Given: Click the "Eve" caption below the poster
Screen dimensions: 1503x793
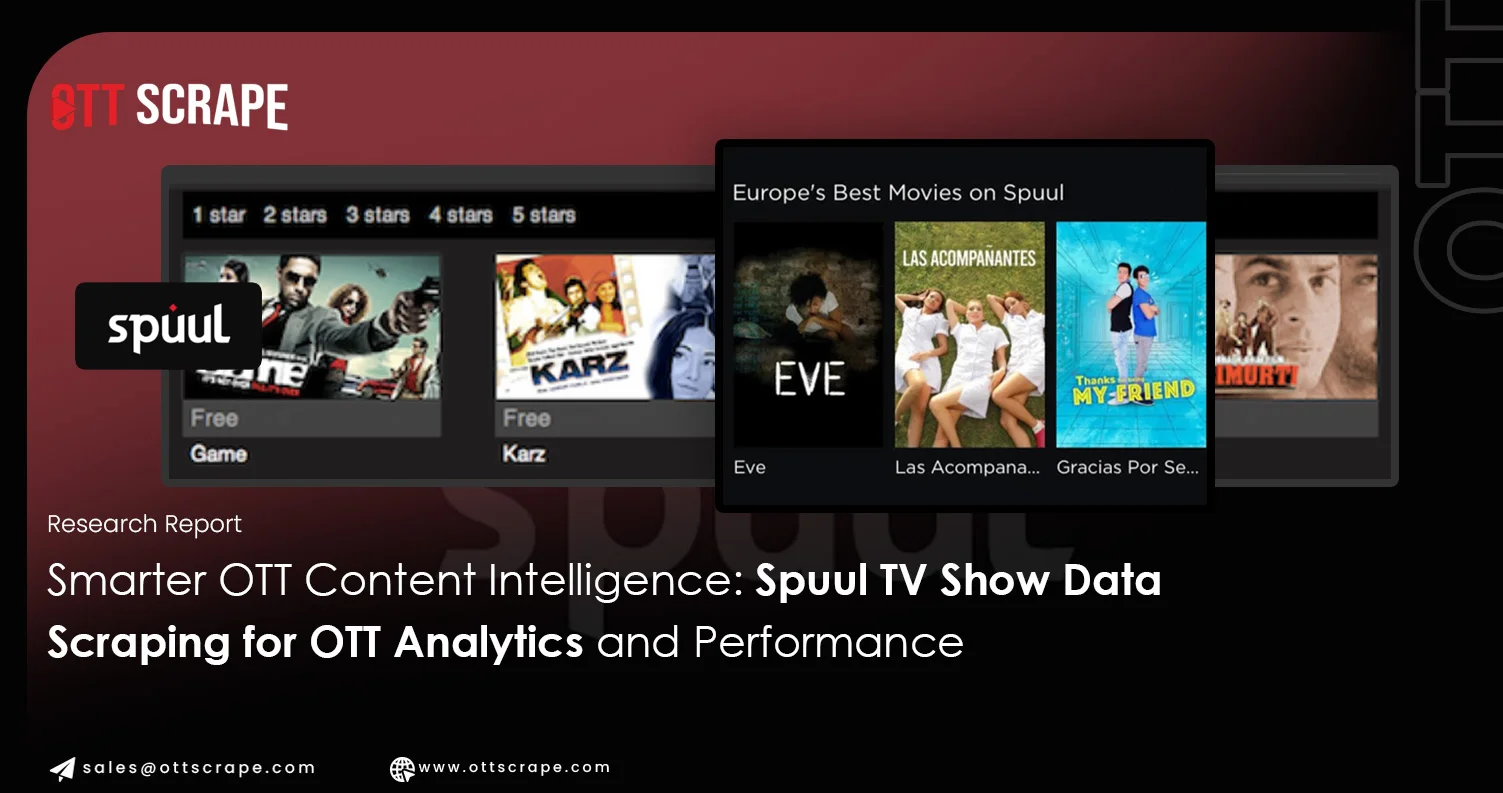Looking at the screenshot, I should point(750,467).
